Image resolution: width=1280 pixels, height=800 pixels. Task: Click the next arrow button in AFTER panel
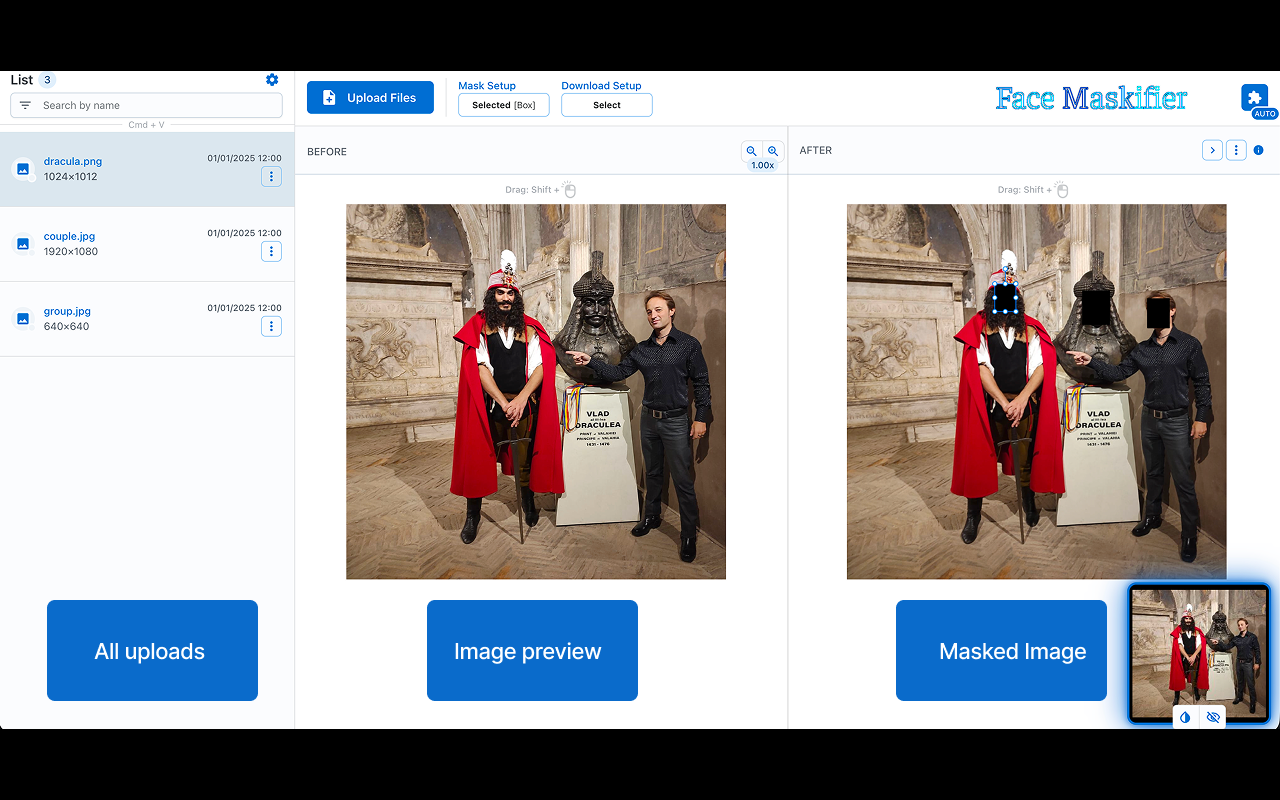click(x=1212, y=150)
